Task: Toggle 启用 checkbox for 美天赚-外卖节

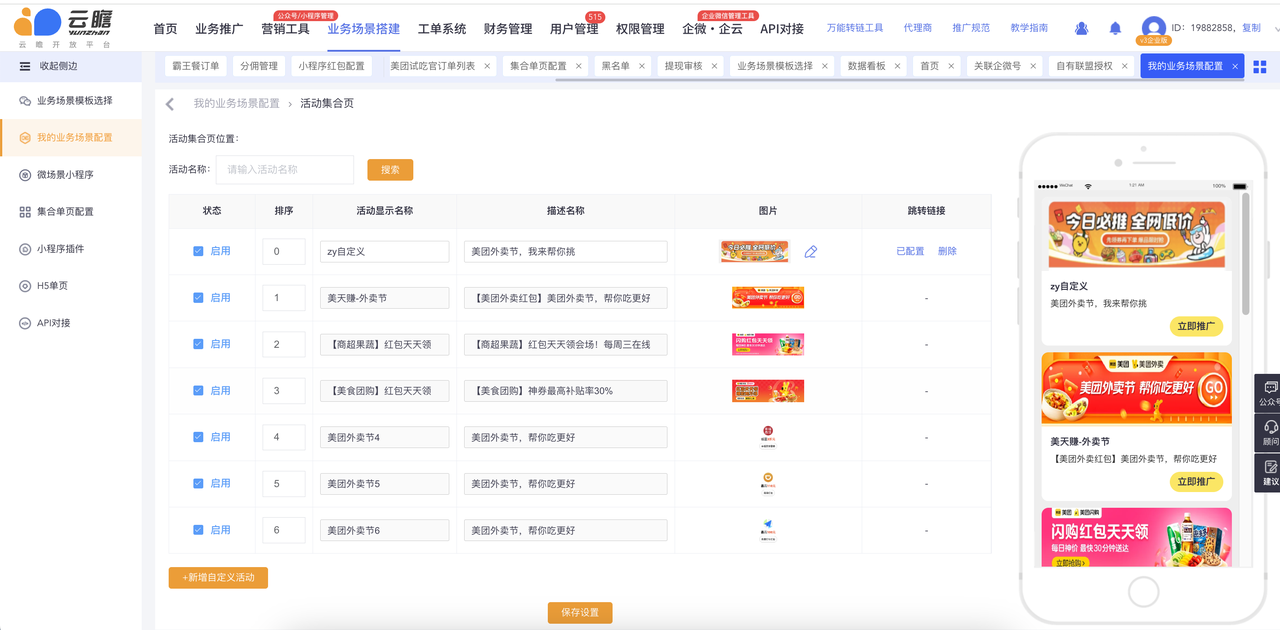Action: [198, 298]
